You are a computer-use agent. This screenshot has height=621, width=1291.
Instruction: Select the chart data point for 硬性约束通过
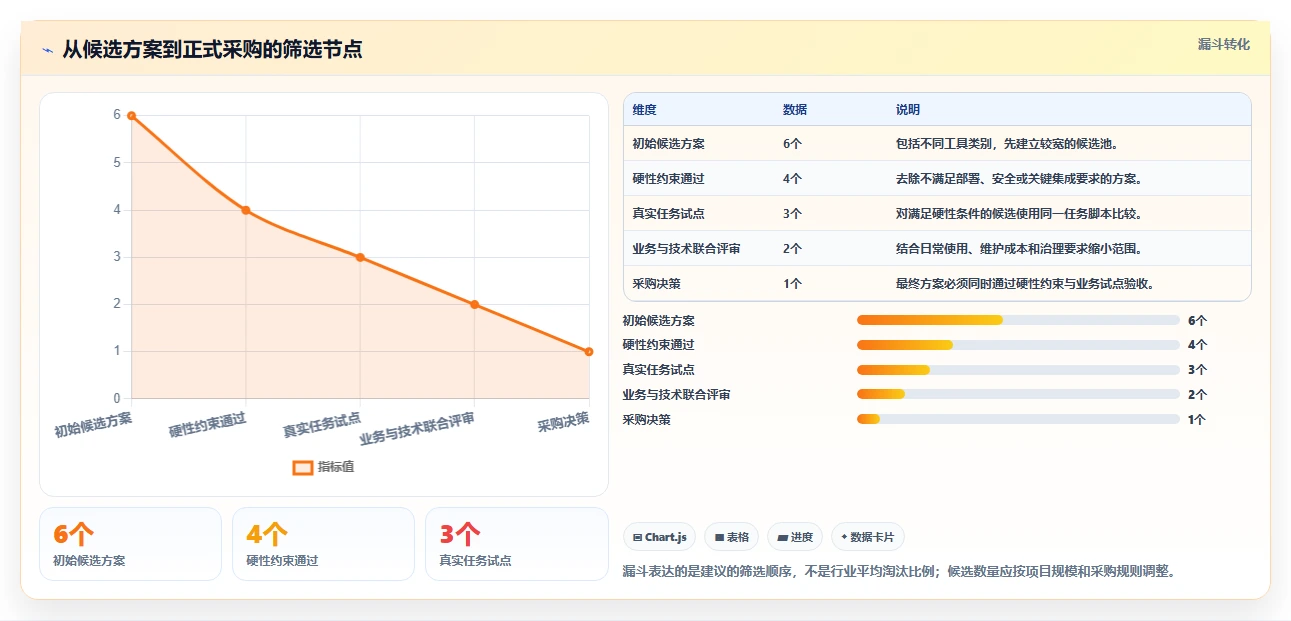click(x=246, y=210)
